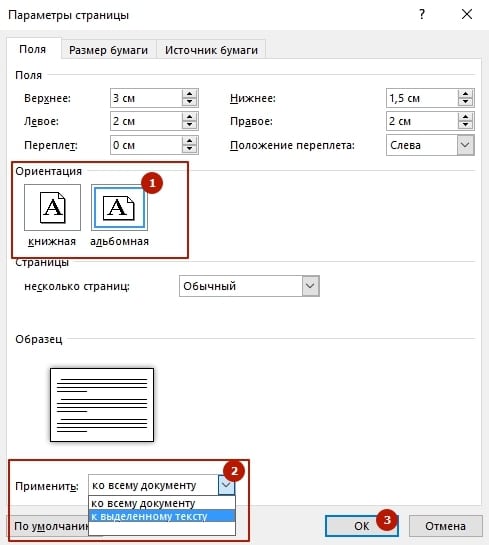This screenshot has width=489, height=545.
Task: Click the Отмена cancel button
Action: [446, 526]
